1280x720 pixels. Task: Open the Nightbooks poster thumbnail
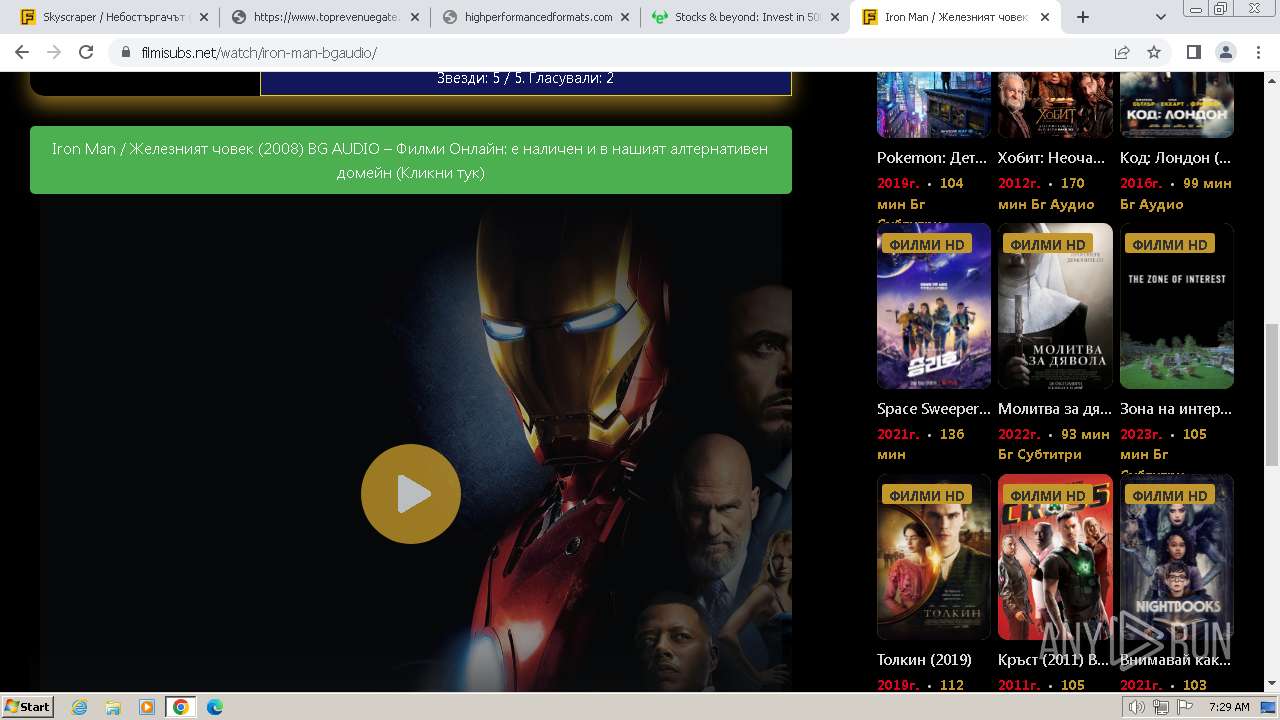(x=1177, y=557)
